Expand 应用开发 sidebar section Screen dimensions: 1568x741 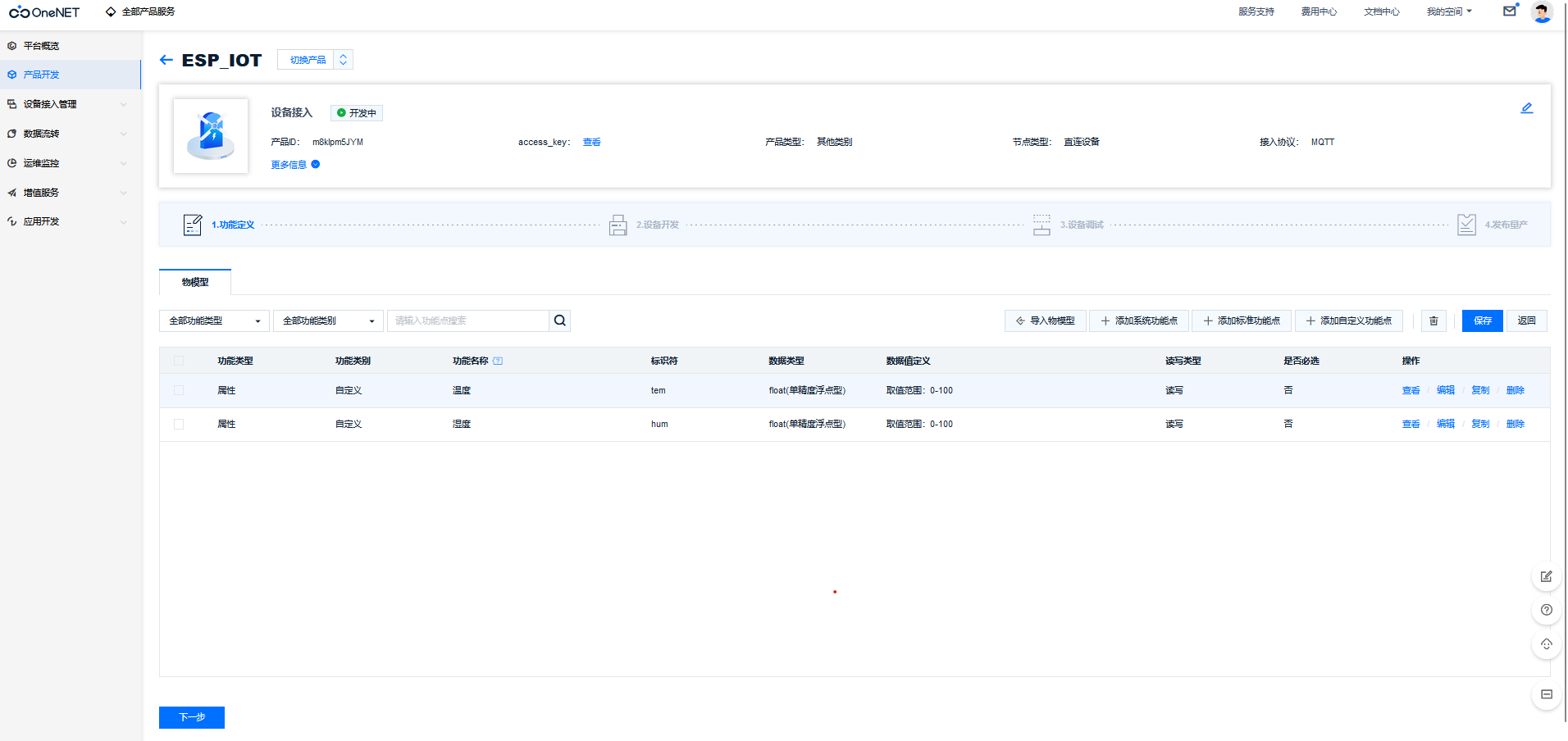(71, 221)
